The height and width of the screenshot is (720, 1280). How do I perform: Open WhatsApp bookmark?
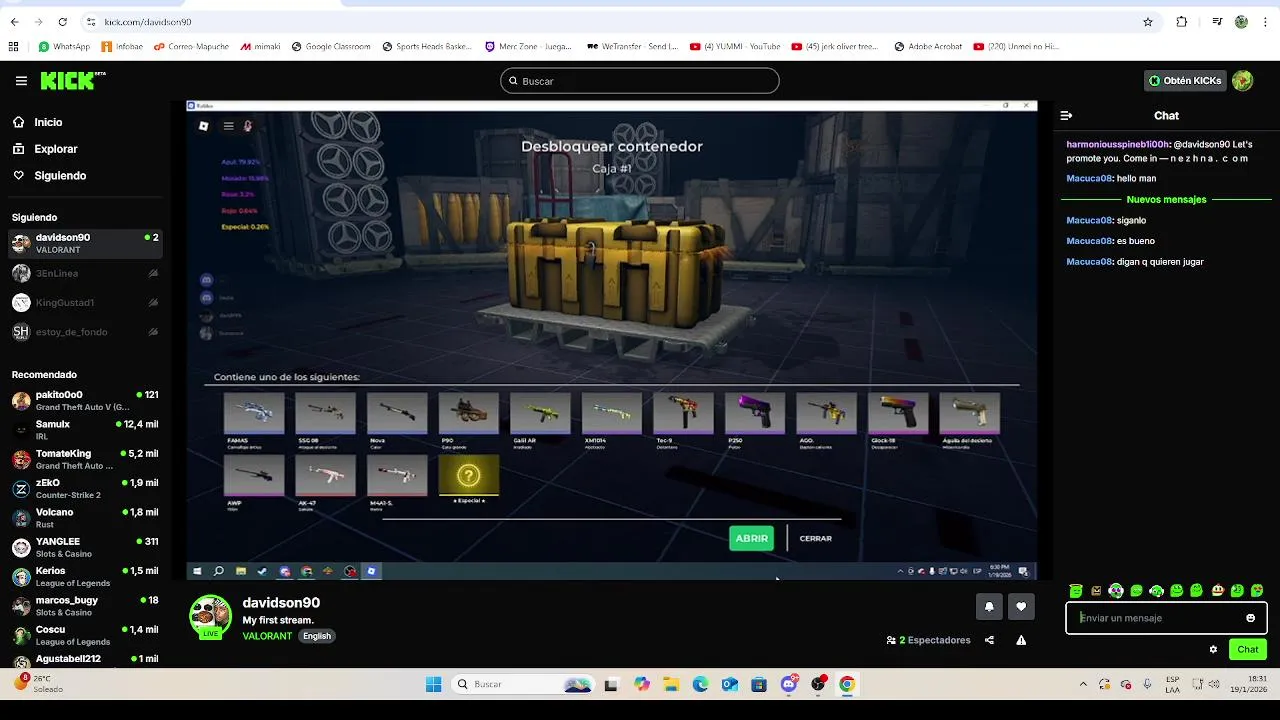(64, 46)
